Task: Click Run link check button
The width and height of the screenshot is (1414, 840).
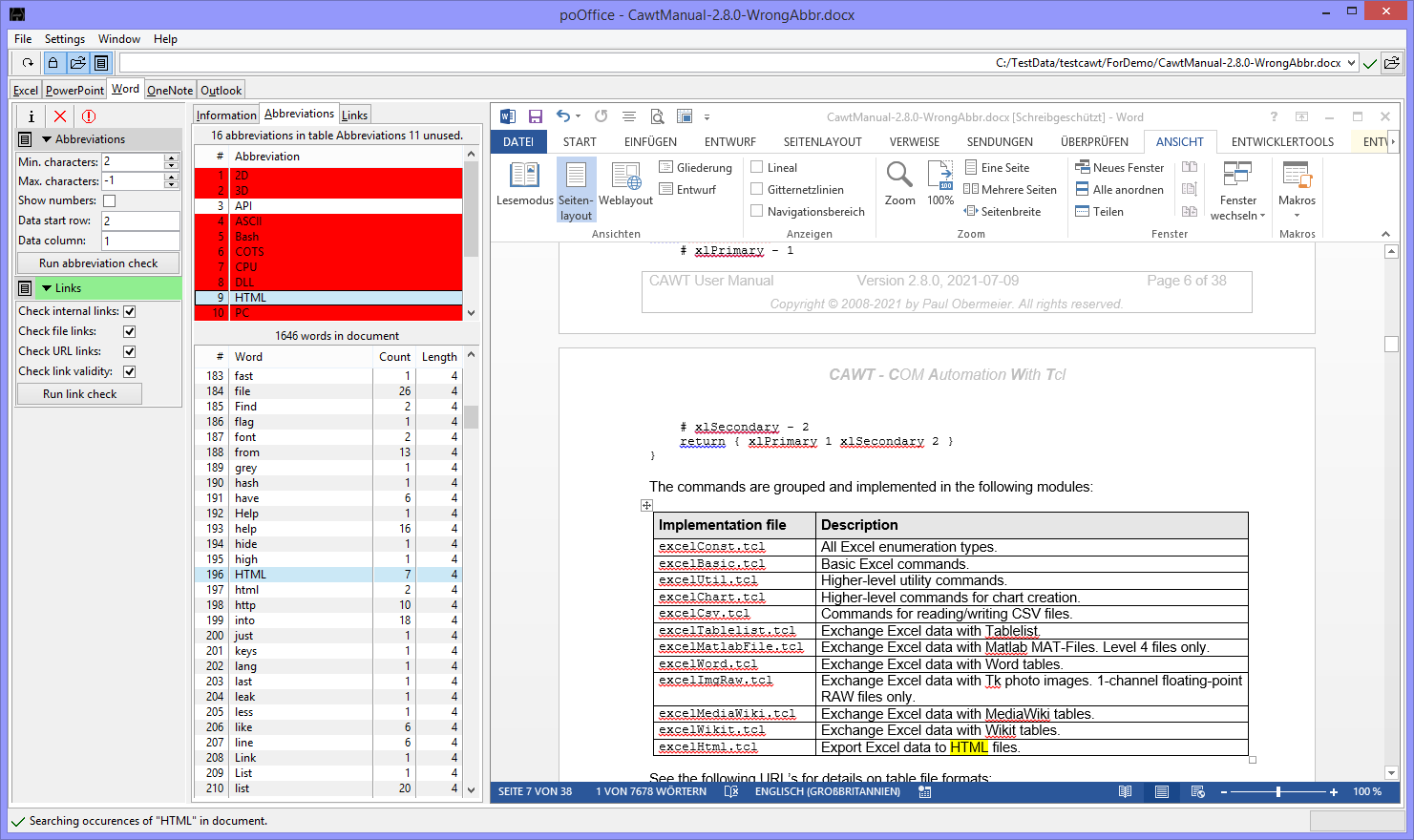Action: pyautogui.click(x=80, y=393)
